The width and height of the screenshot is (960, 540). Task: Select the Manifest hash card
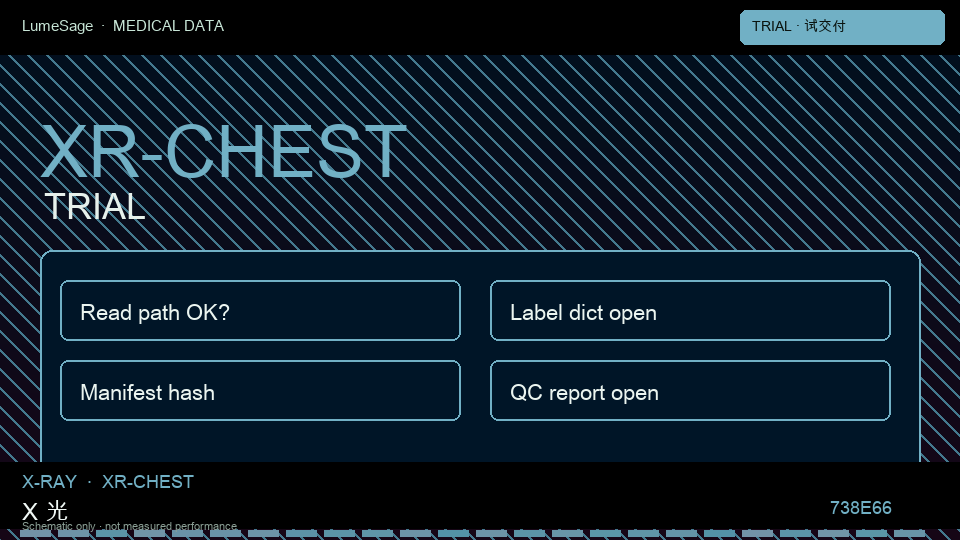260,391
